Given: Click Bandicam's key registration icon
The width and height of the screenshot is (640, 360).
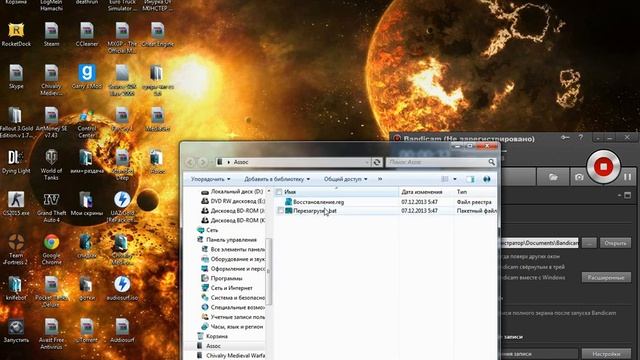Looking at the screenshot, I should click(565, 138).
